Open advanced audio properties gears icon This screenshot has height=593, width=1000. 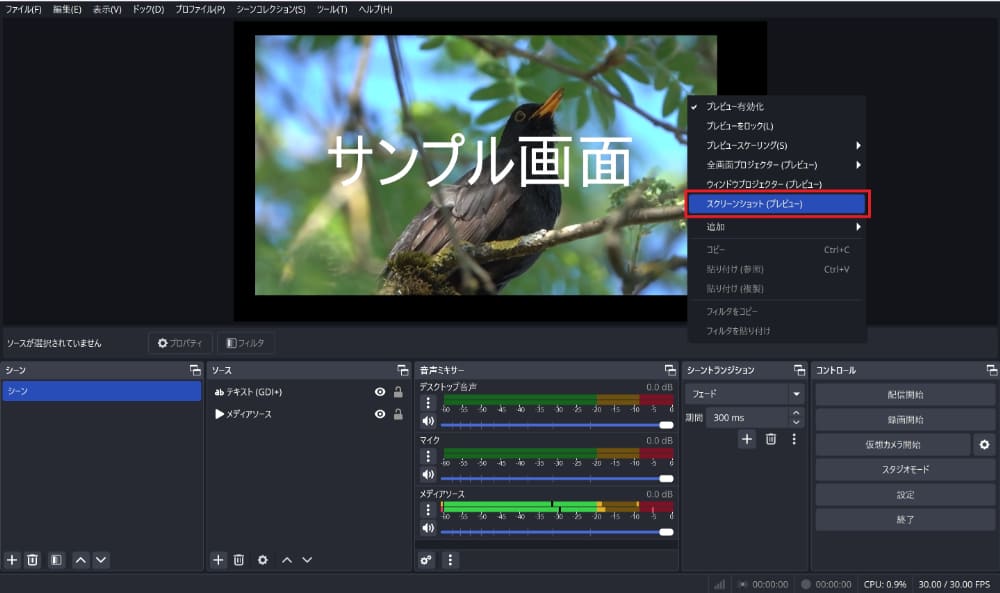tap(426, 560)
